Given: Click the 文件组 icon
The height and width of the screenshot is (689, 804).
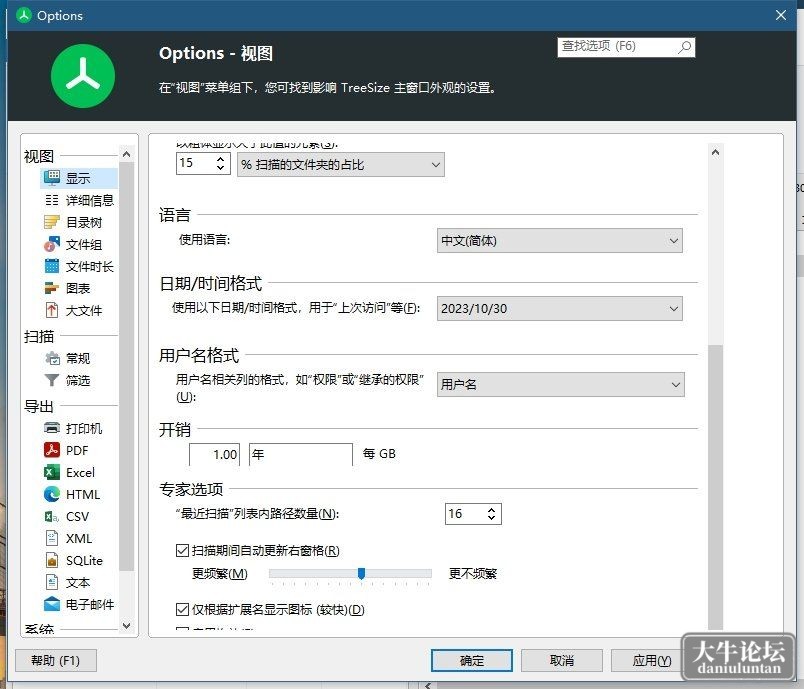Looking at the screenshot, I should point(52,244).
